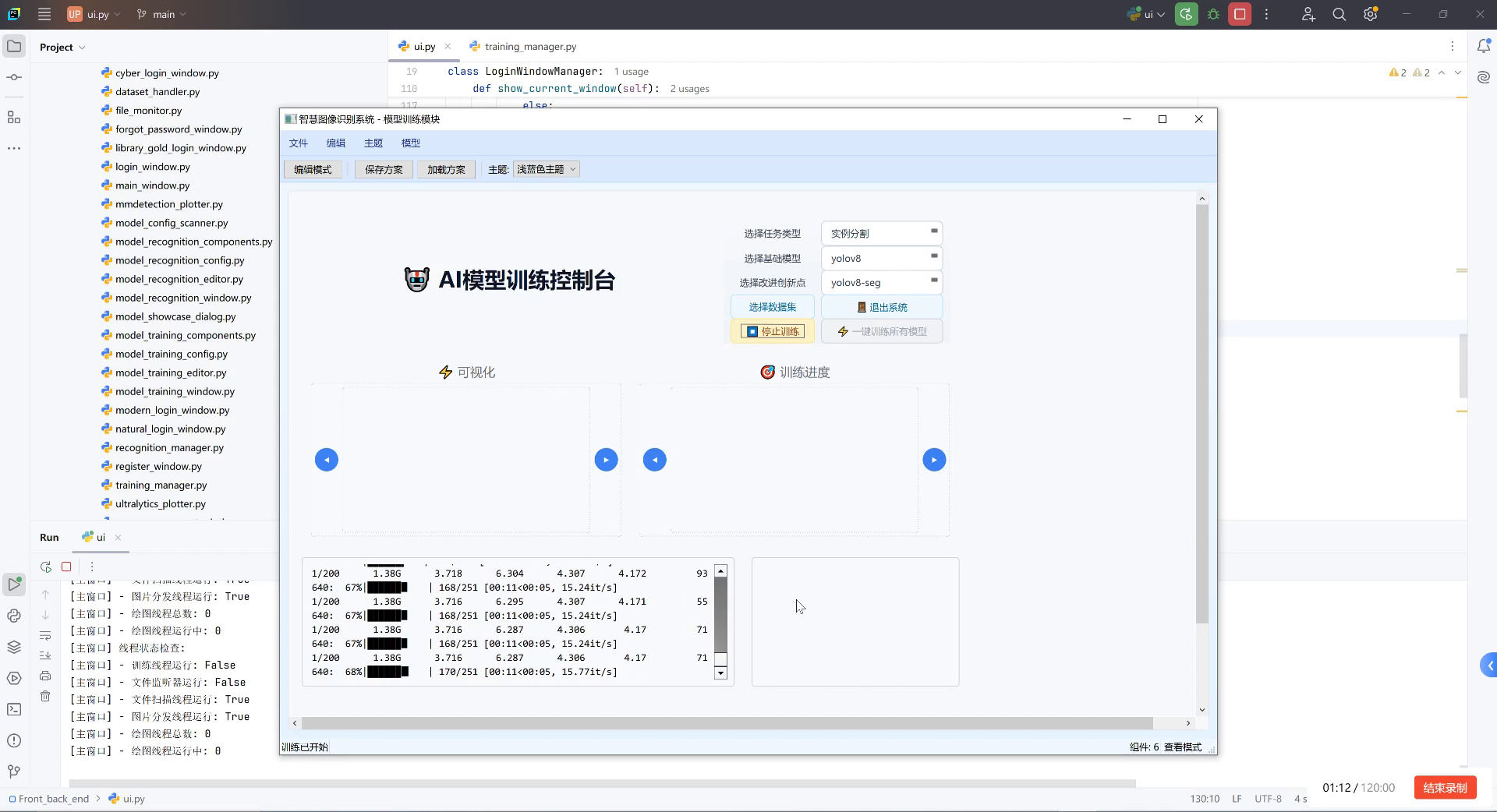Open Notifications bell icon
1497x812 pixels.
1484,47
